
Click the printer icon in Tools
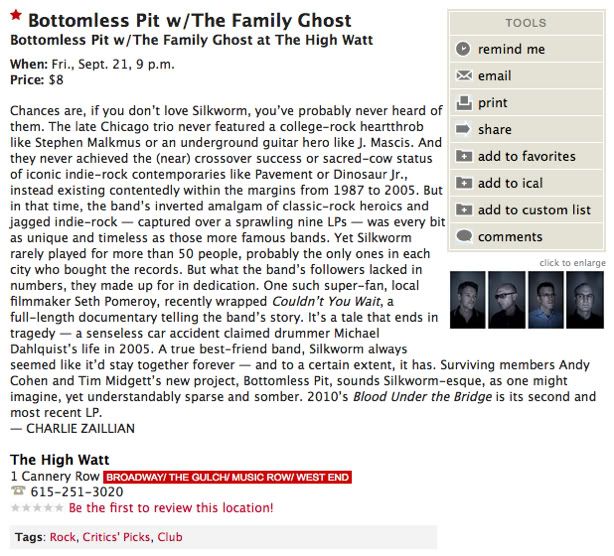(x=463, y=103)
